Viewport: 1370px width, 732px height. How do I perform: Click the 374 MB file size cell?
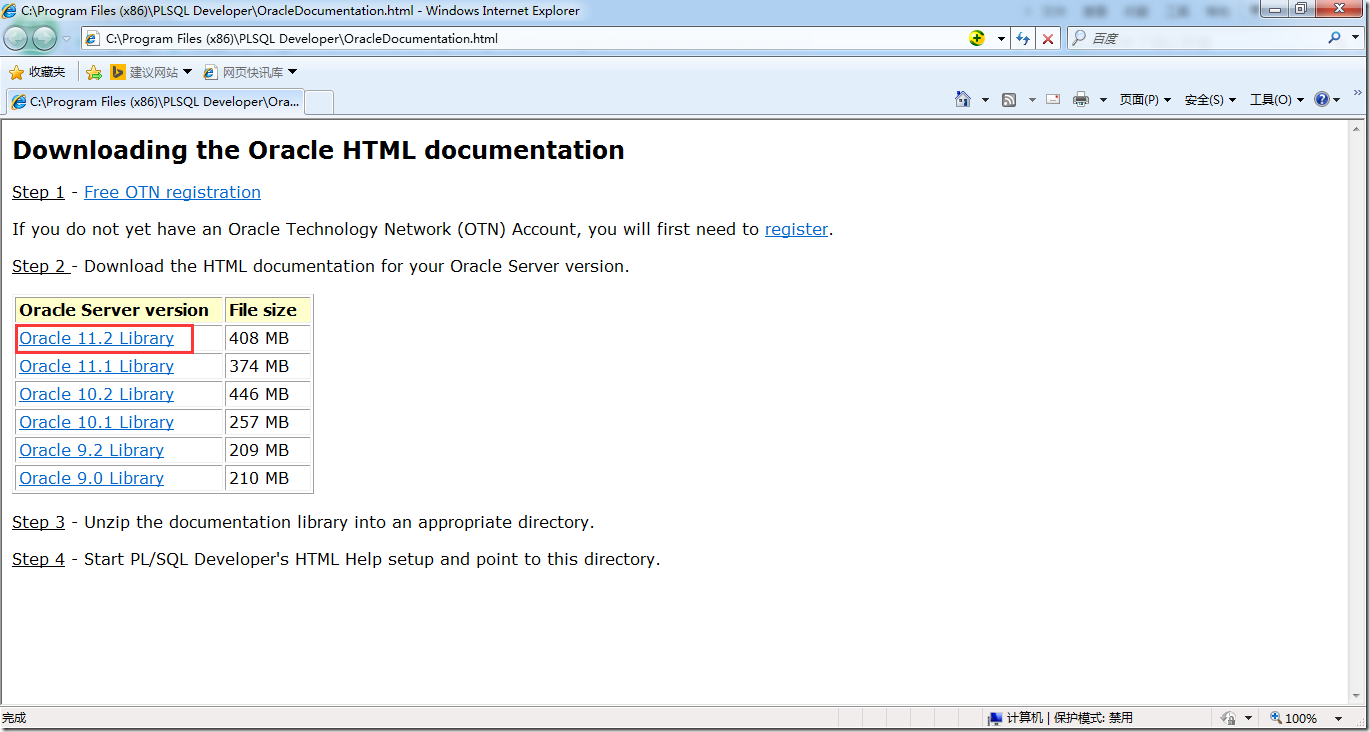tap(267, 366)
